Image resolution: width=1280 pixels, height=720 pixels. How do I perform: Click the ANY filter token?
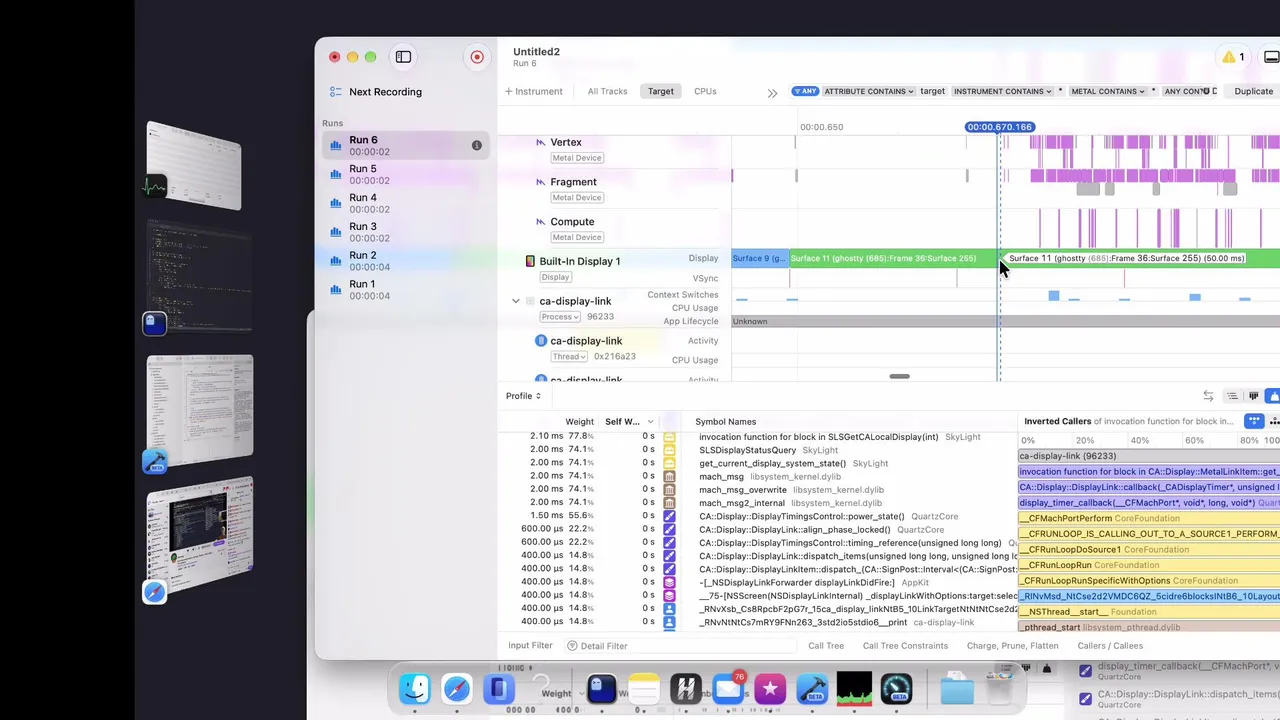805,91
